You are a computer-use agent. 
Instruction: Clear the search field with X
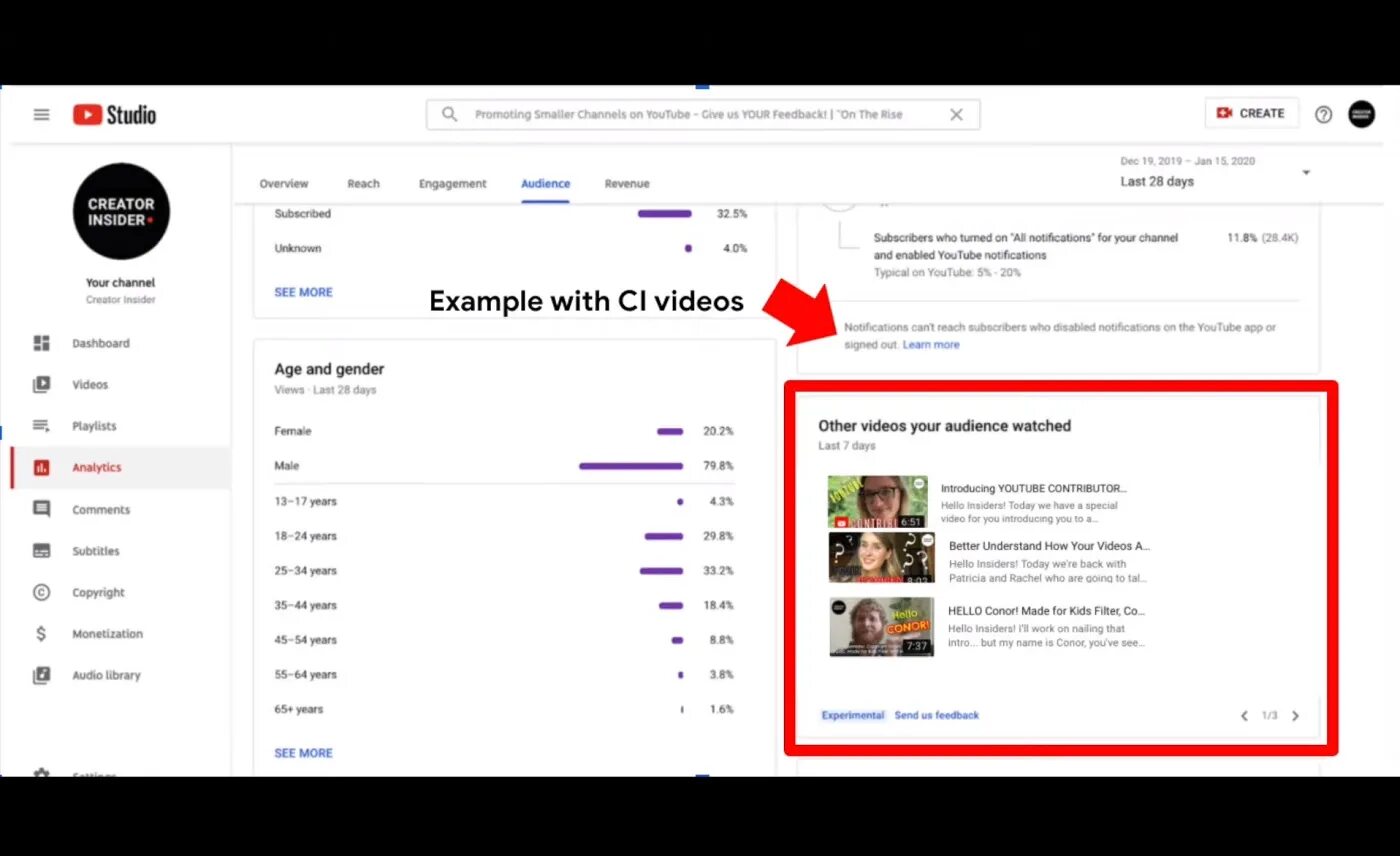(x=956, y=114)
